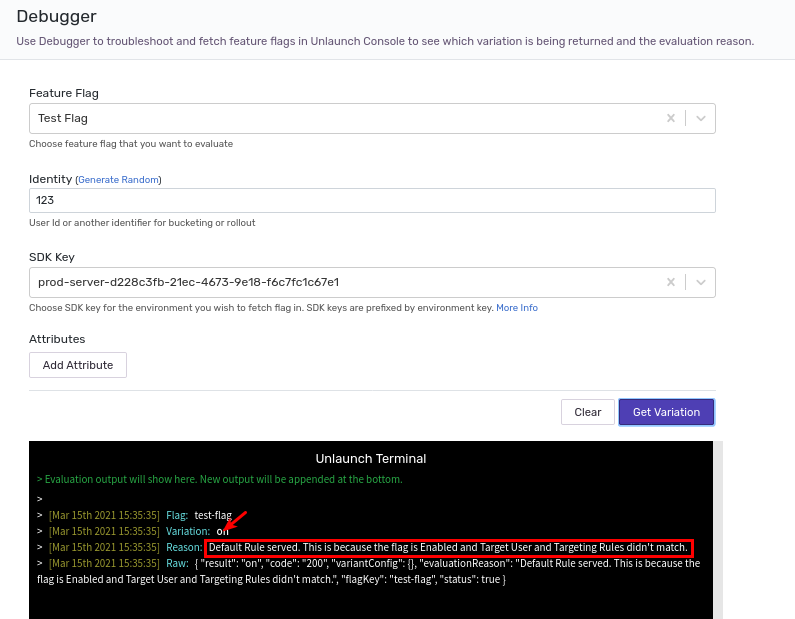This screenshot has height=619, width=795.
Task: Click the Reason: label in terminal
Action: pyautogui.click(x=184, y=548)
